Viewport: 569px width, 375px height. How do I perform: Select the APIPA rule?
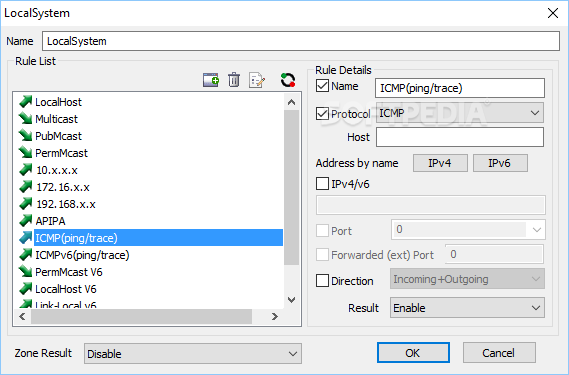(x=50, y=221)
